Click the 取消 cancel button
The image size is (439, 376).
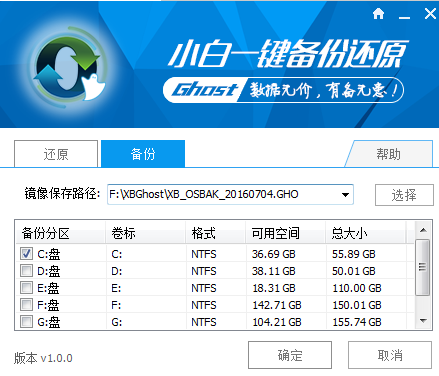(390, 355)
